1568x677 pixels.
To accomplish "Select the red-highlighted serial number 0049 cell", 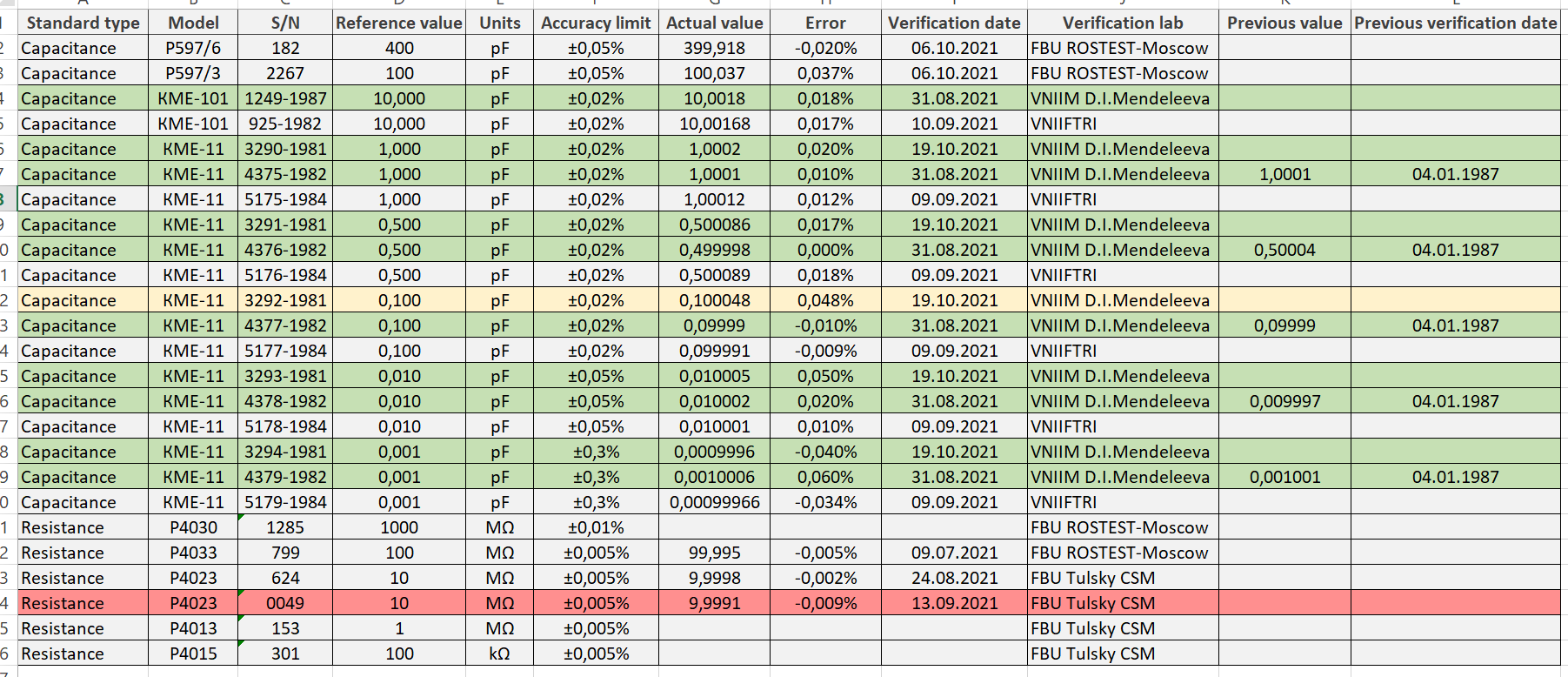I will 285,603.
